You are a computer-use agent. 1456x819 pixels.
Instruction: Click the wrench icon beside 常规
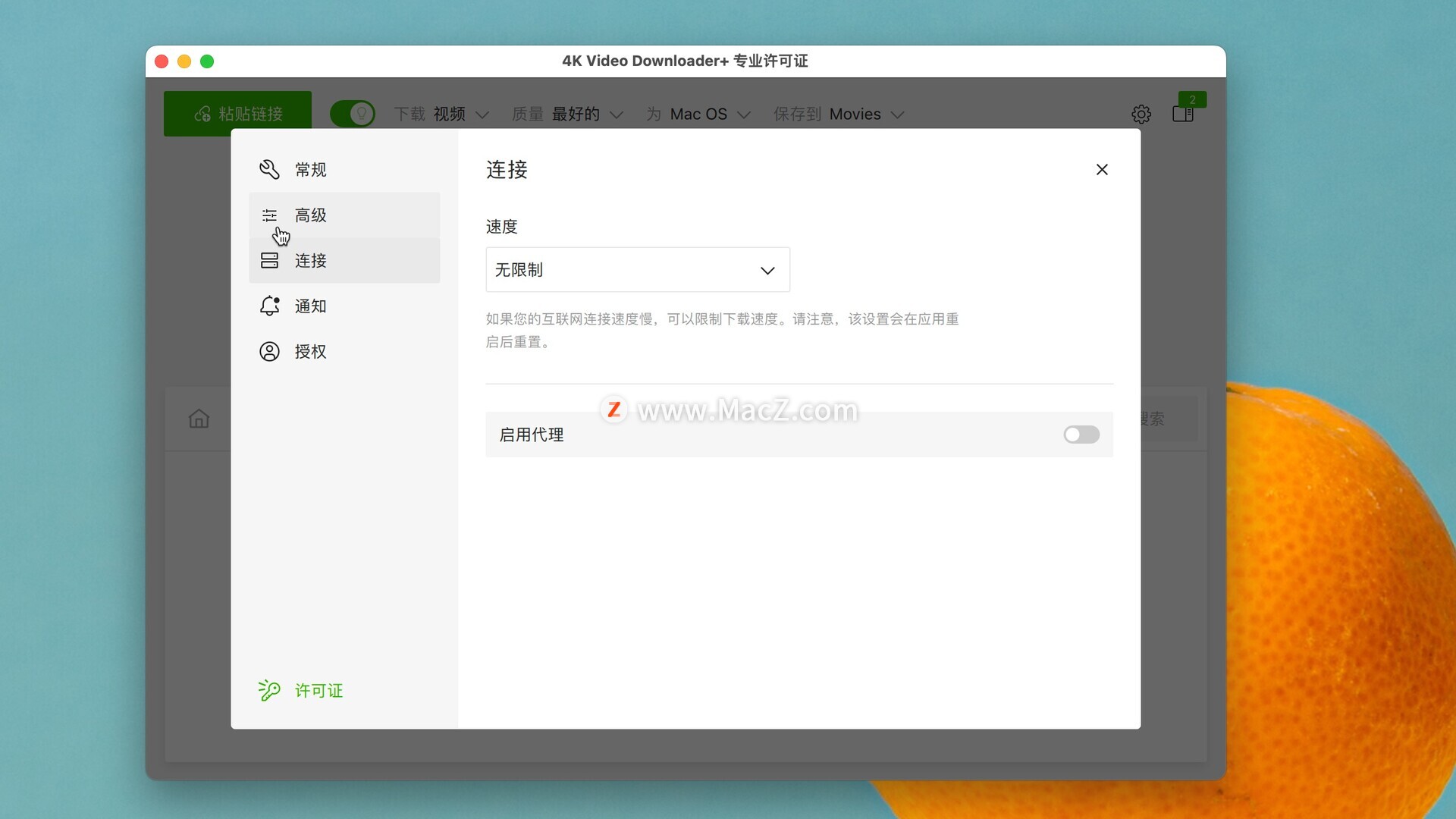point(269,170)
